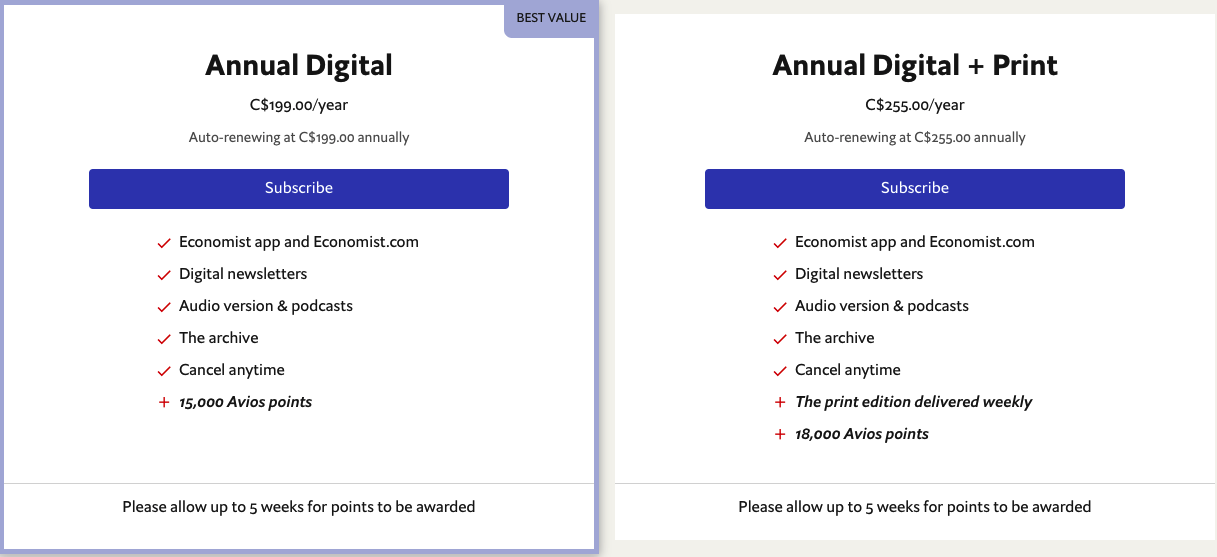Click checkmark next to Digital plan's Digital newsletters
This screenshot has height=557, width=1217.
[164, 275]
